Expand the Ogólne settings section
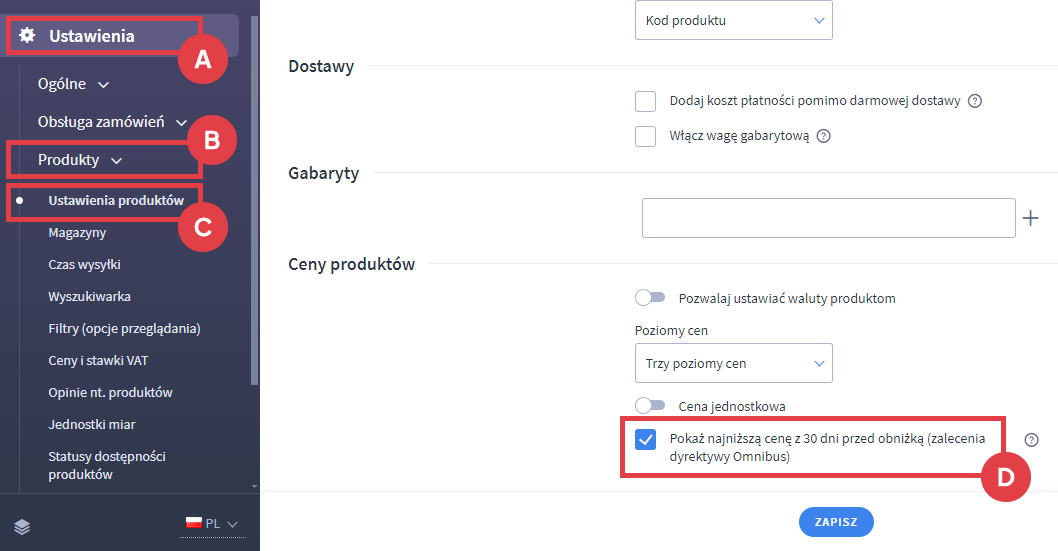 (x=73, y=85)
